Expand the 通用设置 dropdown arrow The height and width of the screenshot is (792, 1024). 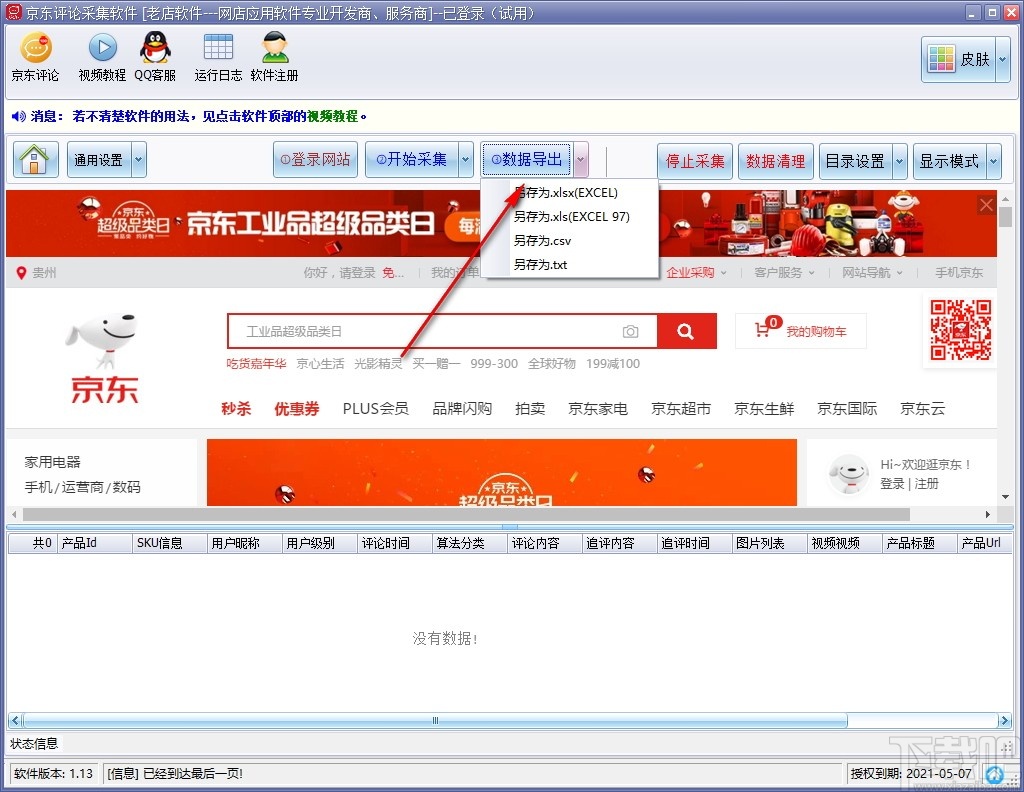[x=139, y=159]
